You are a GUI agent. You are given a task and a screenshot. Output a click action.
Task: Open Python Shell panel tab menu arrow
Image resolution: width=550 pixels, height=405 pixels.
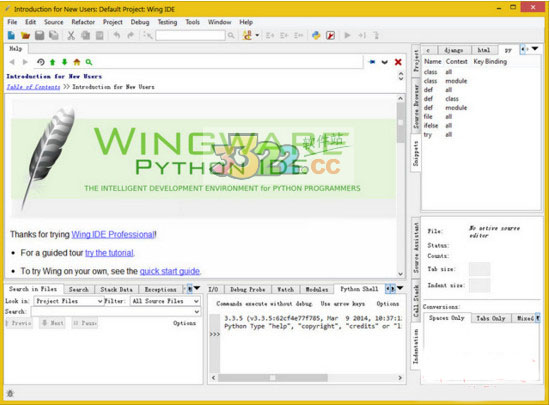point(400,288)
